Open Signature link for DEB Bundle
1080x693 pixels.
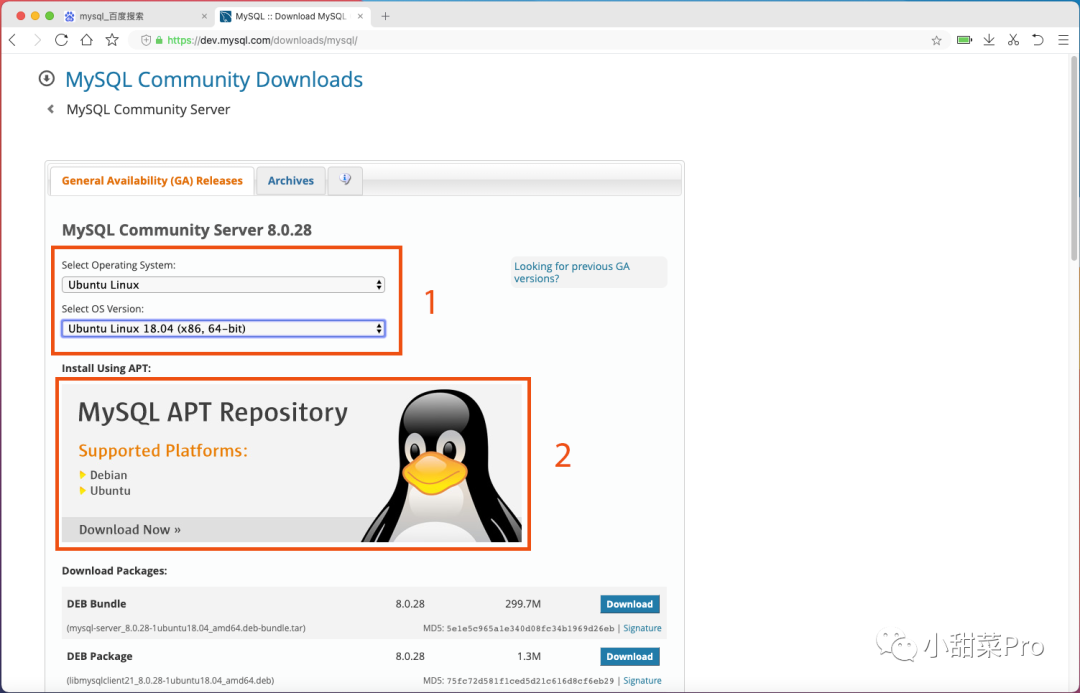[x=642, y=628]
